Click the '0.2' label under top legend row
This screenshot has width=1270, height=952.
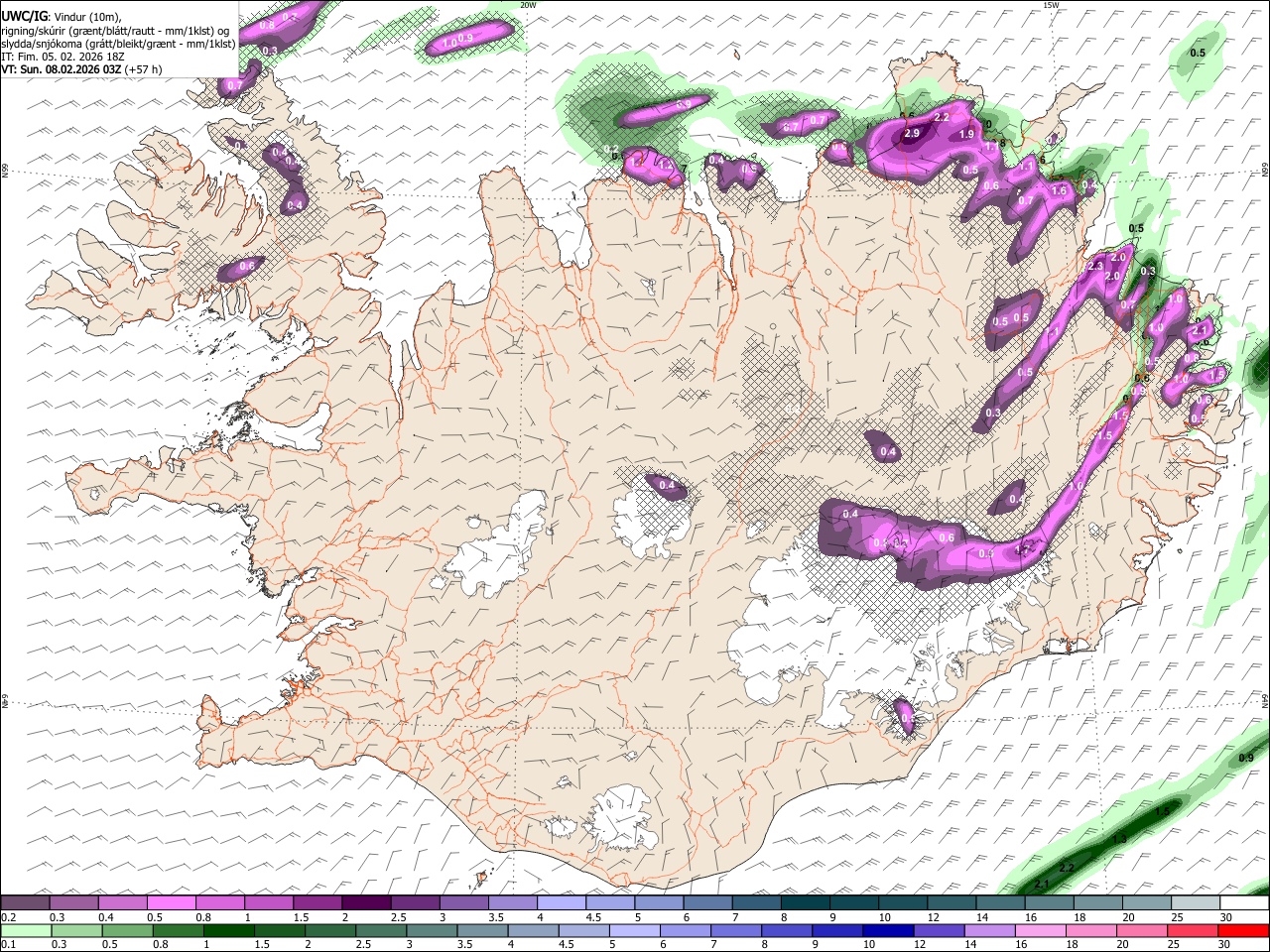pos(8,917)
